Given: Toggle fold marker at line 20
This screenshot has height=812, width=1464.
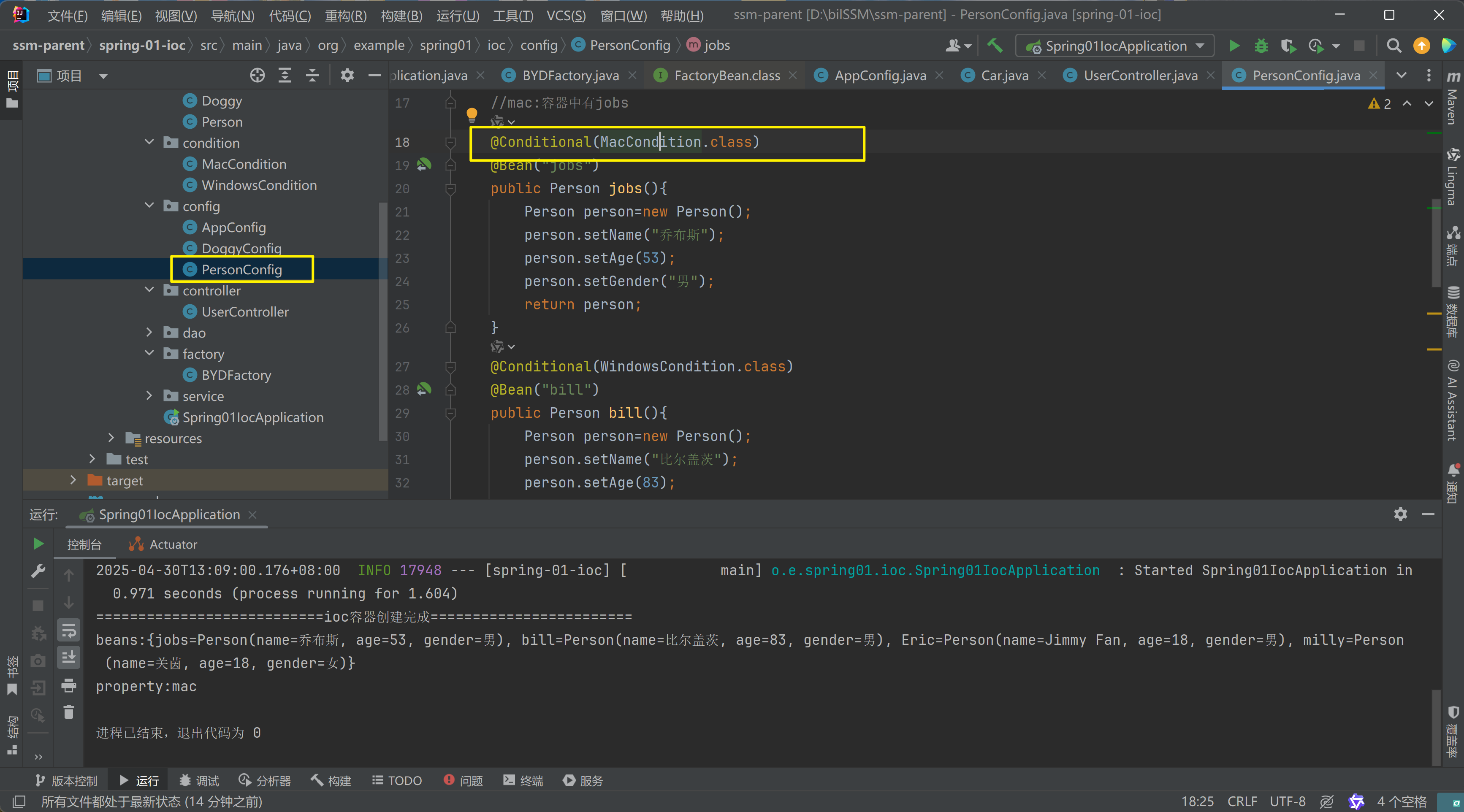Looking at the screenshot, I should (450, 189).
